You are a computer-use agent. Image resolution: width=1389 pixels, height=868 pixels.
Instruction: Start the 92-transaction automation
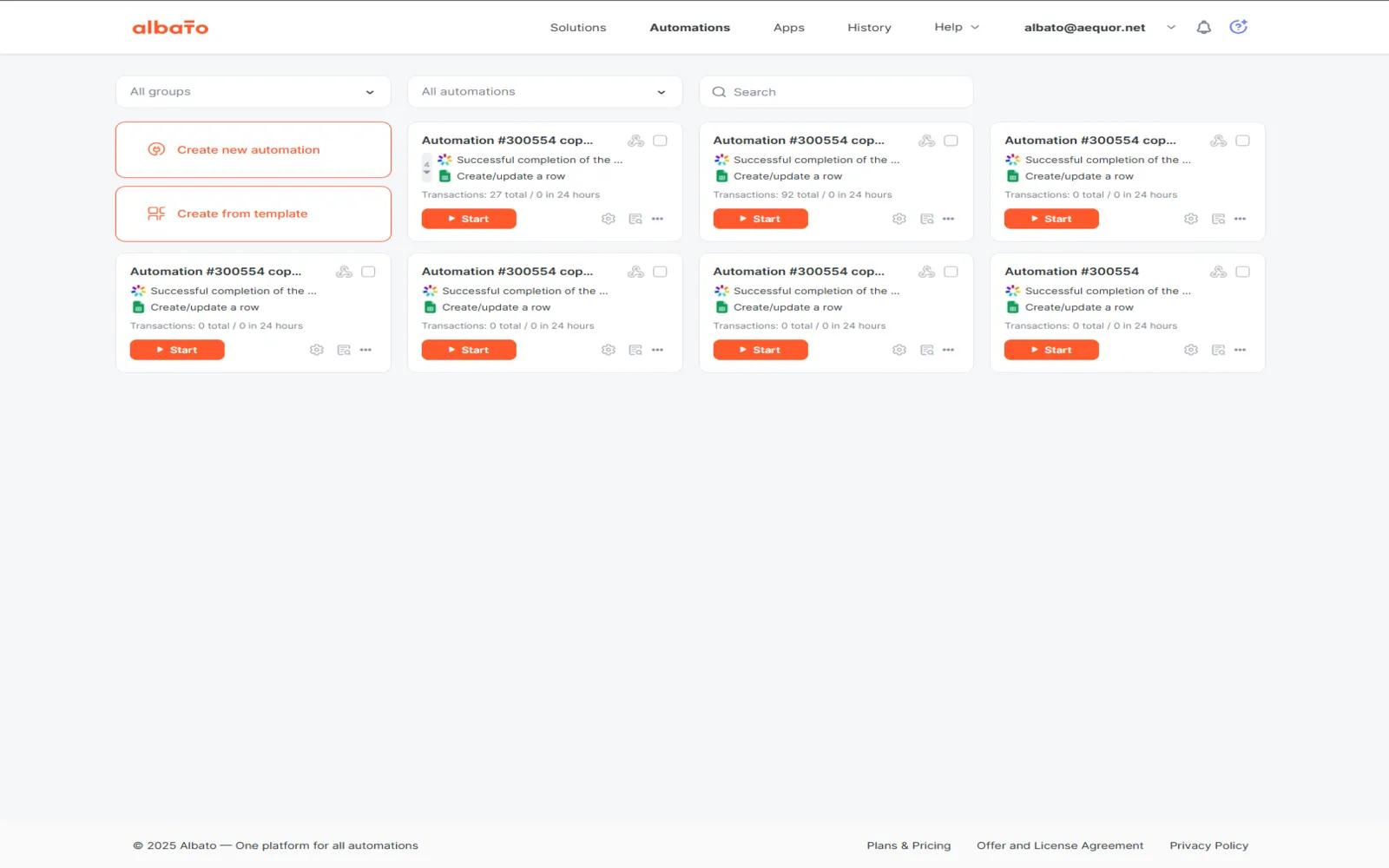pos(760,219)
